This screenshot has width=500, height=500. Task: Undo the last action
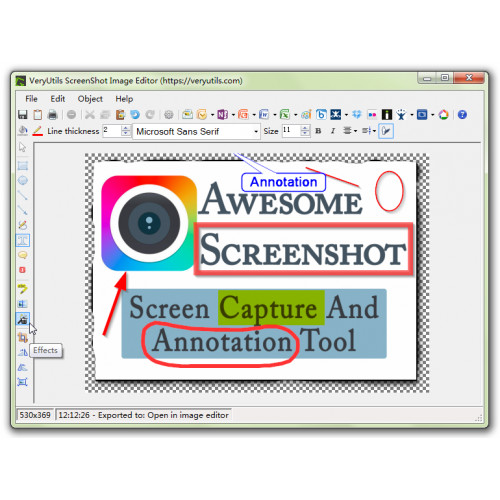point(135,115)
